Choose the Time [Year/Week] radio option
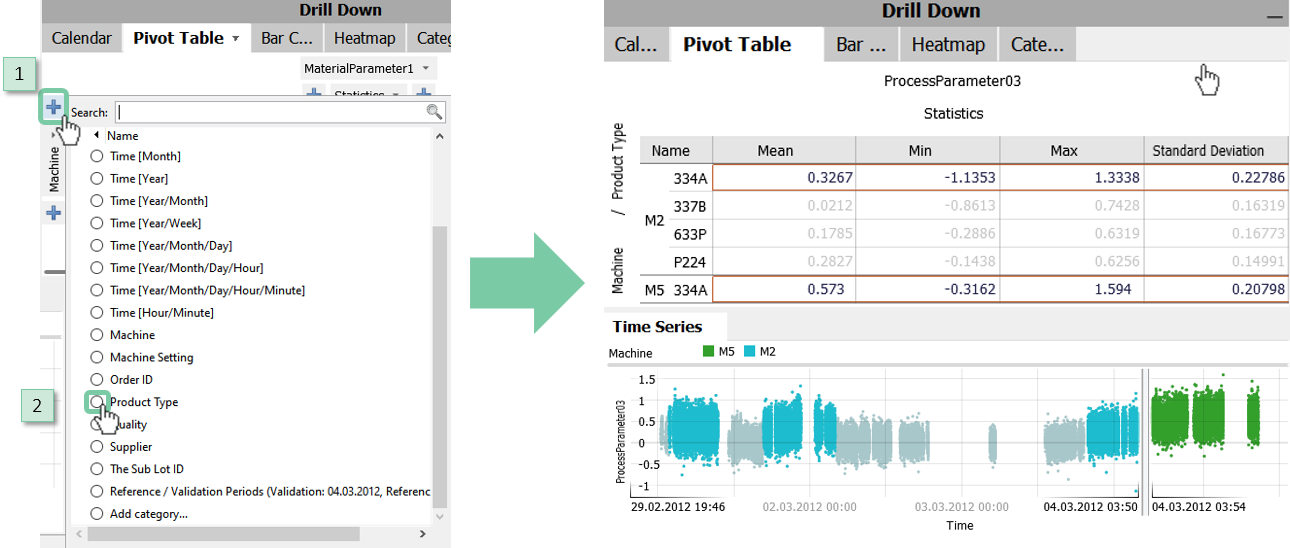Viewport: 1290px width, 548px height. [x=97, y=223]
